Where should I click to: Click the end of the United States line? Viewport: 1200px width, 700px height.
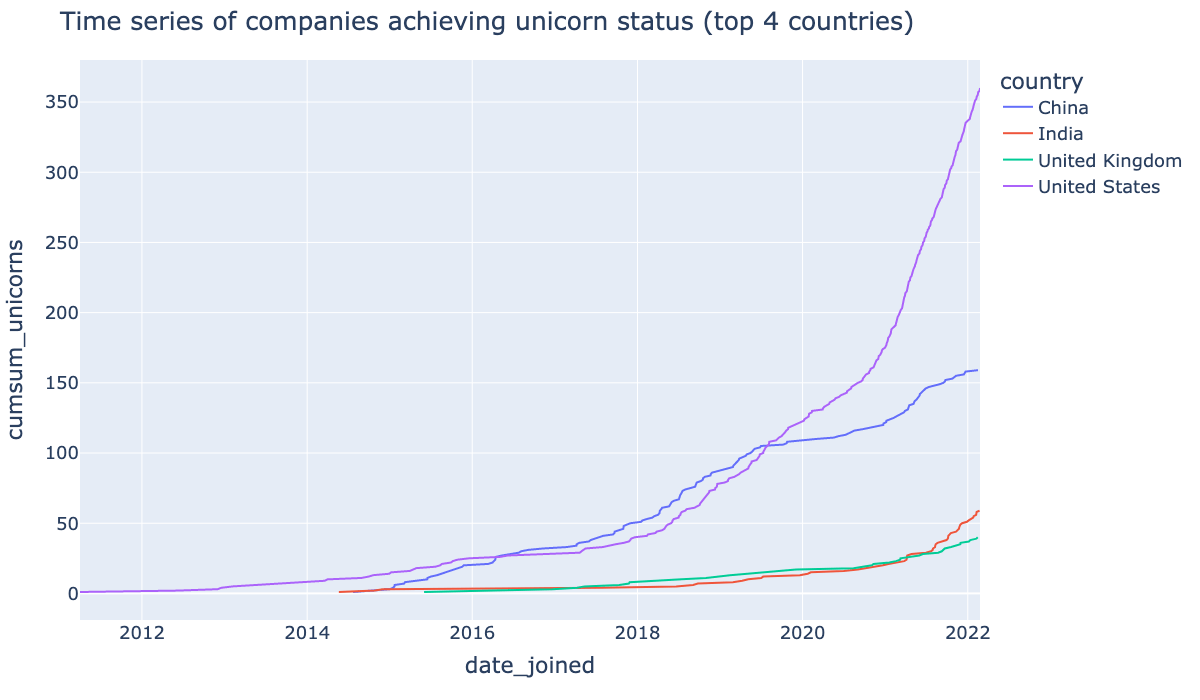coord(979,89)
